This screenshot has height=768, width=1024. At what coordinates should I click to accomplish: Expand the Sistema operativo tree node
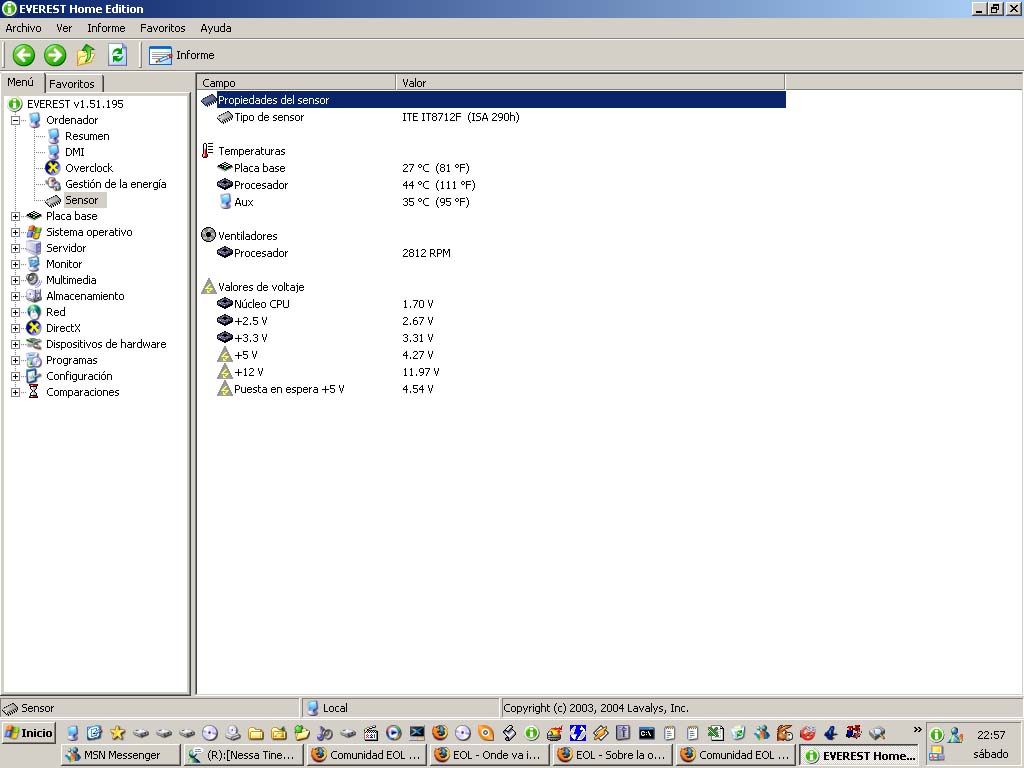(16, 232)
